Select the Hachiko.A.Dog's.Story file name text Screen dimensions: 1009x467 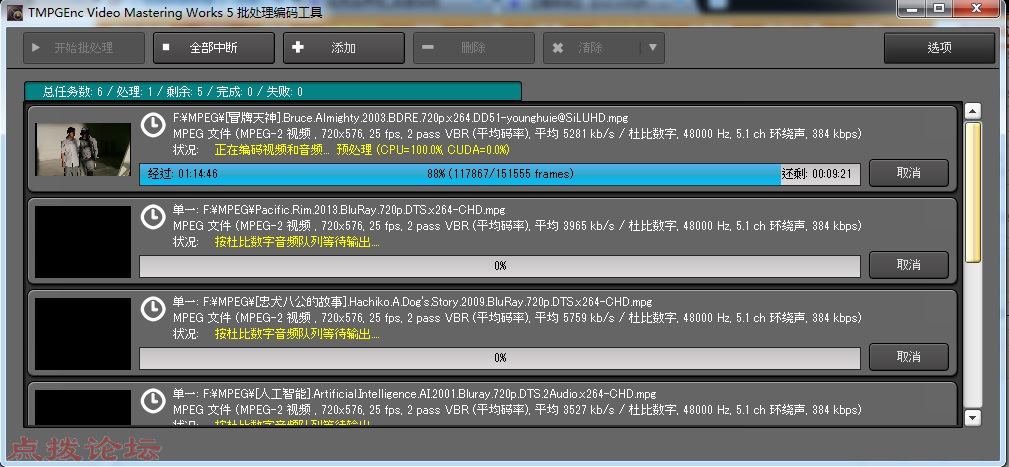coord(412,302)
